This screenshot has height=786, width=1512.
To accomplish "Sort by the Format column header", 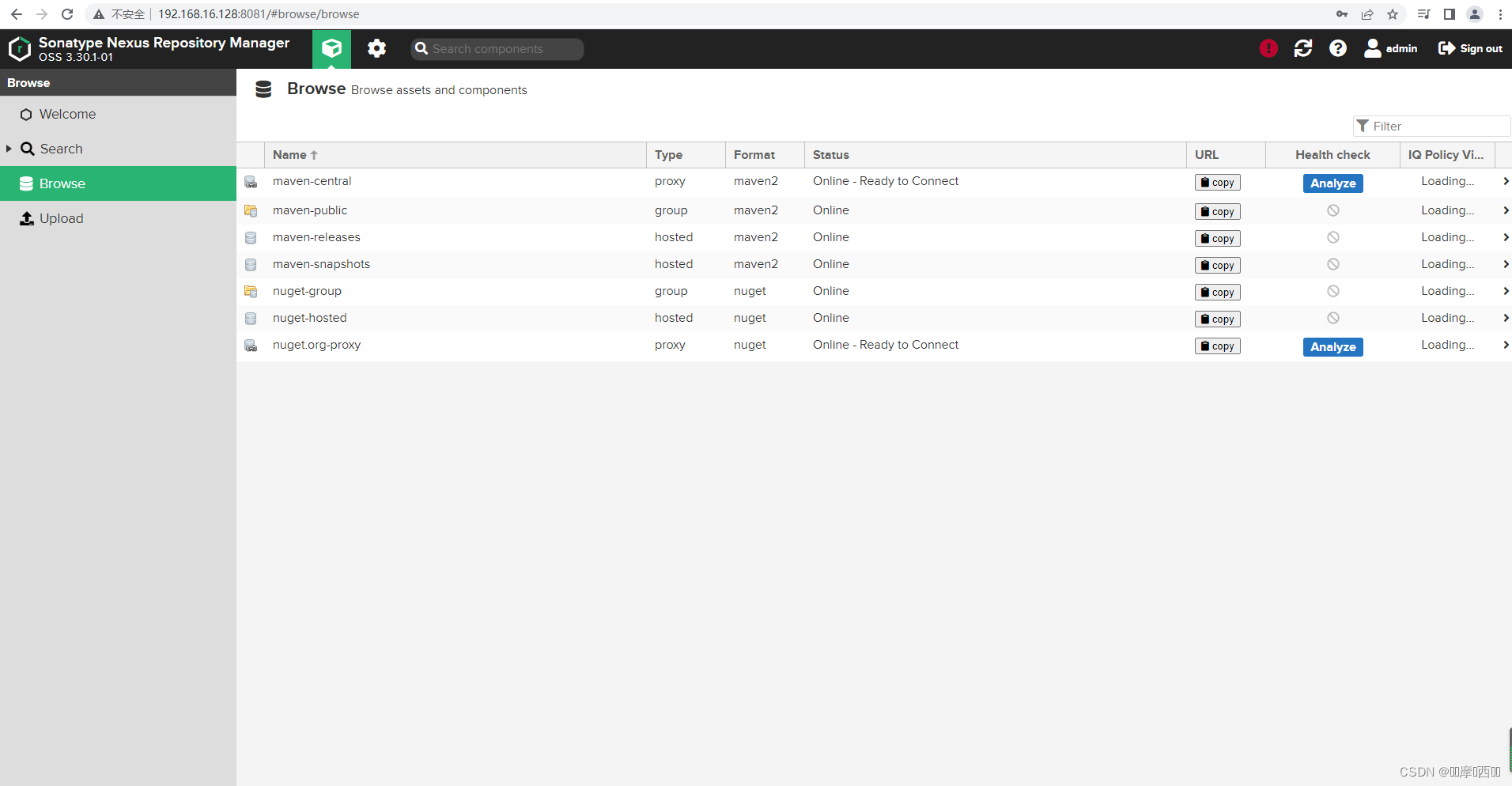I will pyautogui.click(x=765, y=155).
